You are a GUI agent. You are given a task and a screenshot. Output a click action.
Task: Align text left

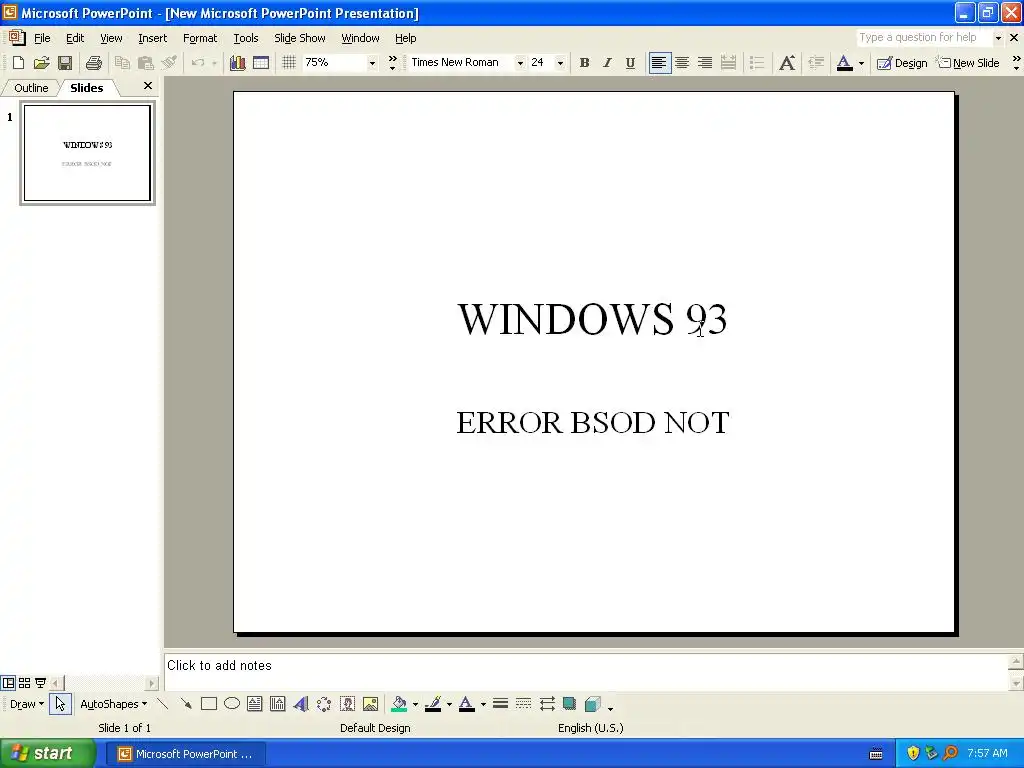[x=660, y=63]
